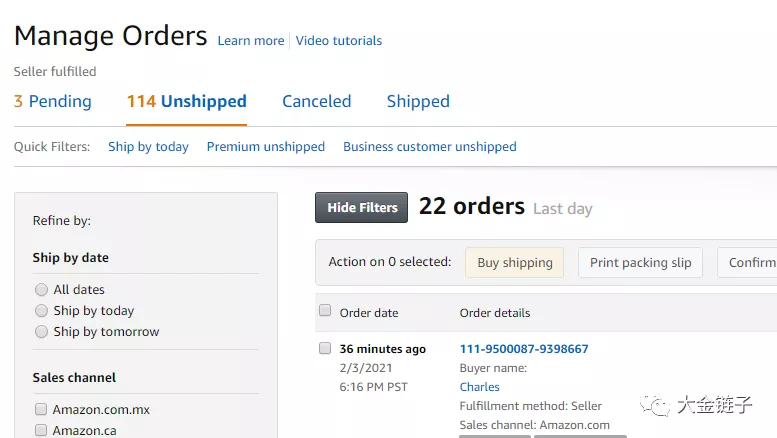Select the Ship by today radio option
Viewport: 777px width, 438px height.
coord(41,311)
